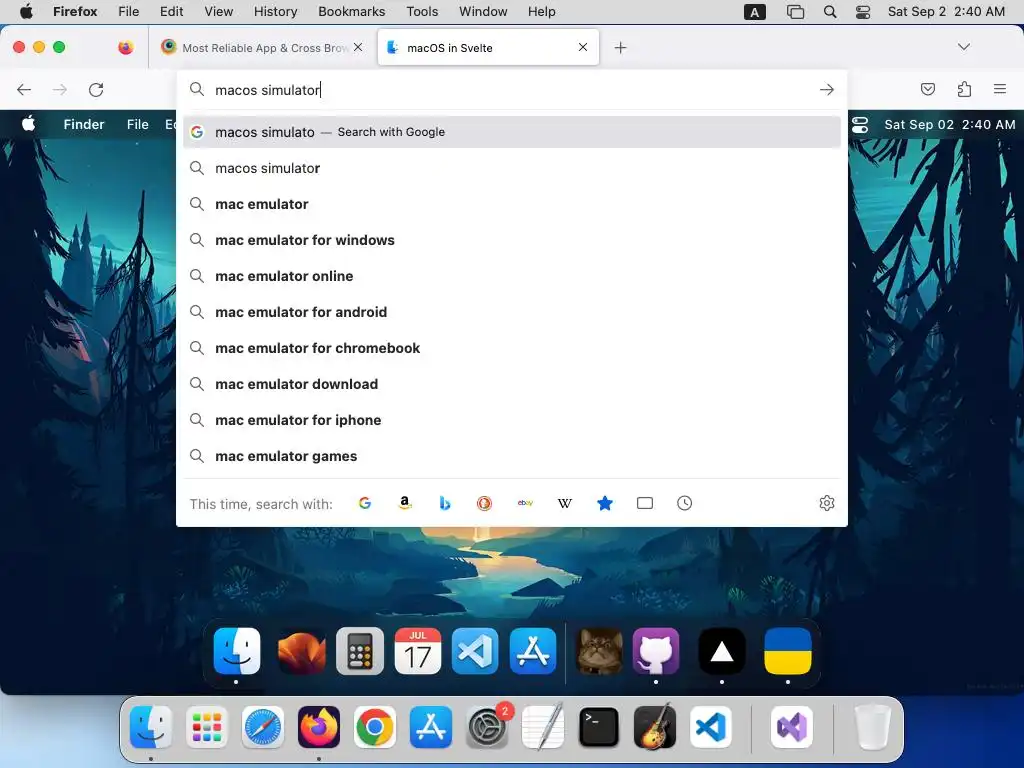Search open tabs with the tab icon
Image resolution: width=1024 pixels, height=768 pixels.
[645, 503]
